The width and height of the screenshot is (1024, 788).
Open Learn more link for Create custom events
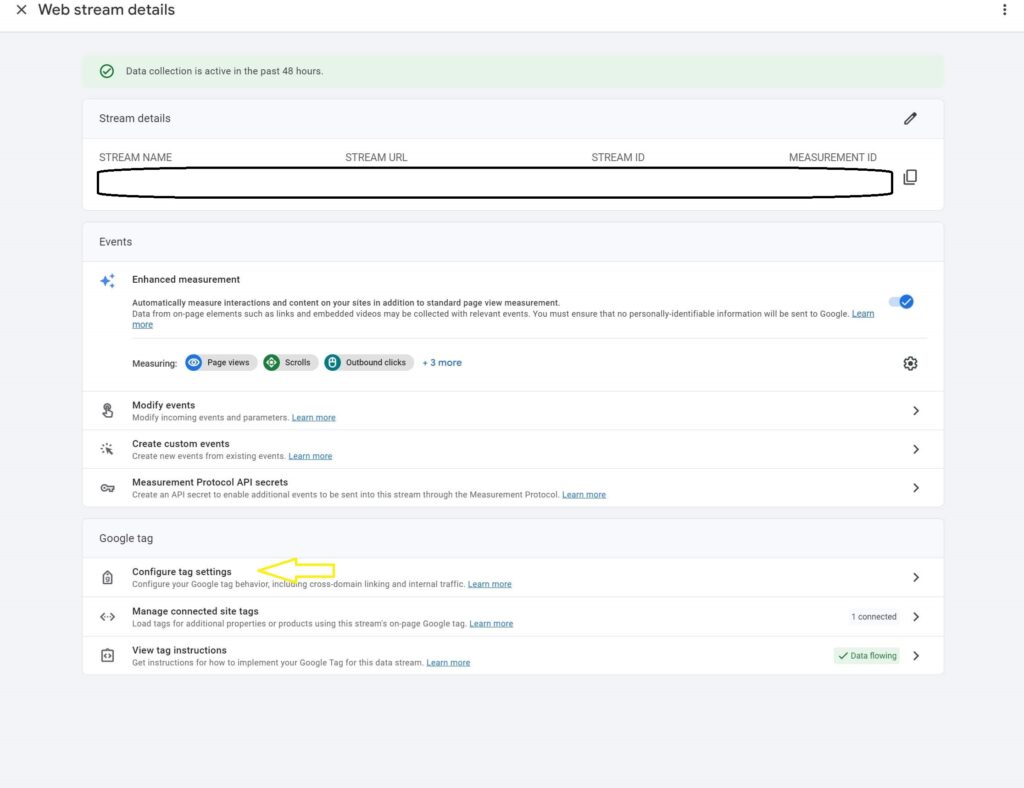tap(310, 456)
